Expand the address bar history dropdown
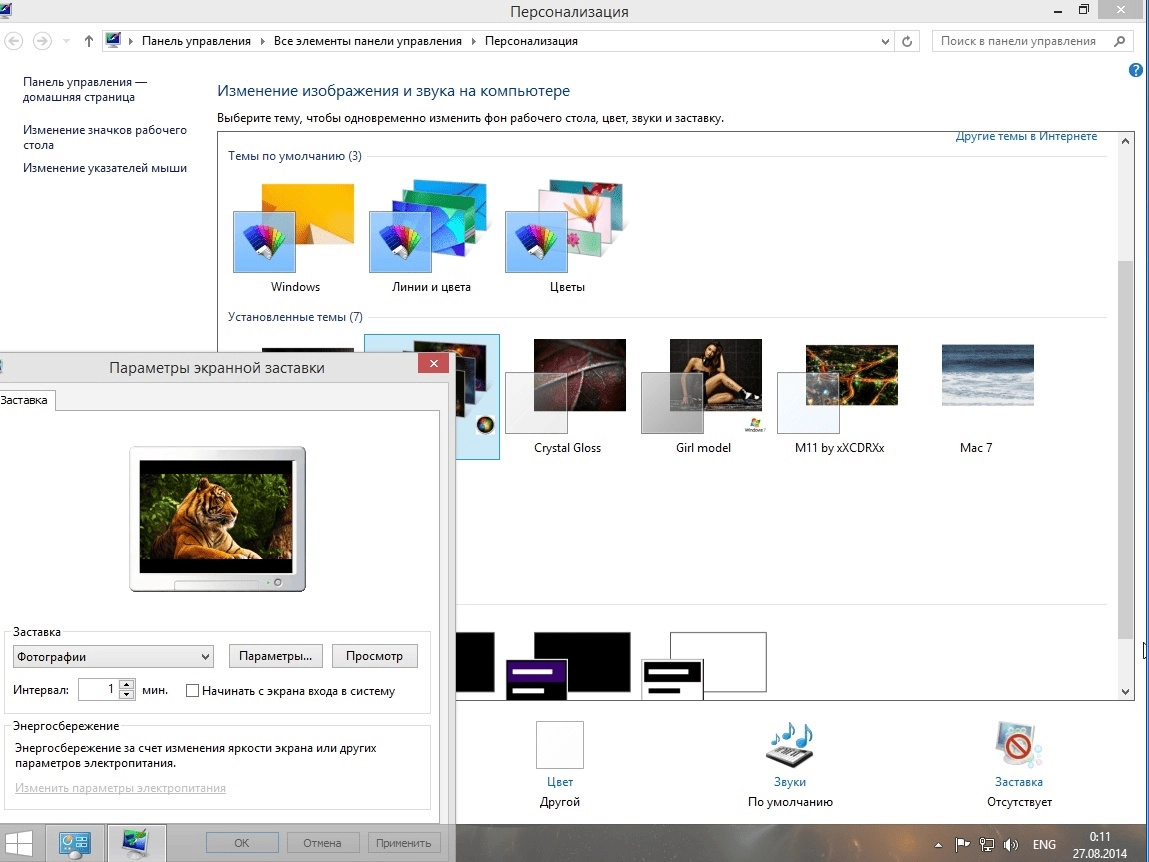Viewport: 1149px width, 862px height. click(x=885, y=42)
